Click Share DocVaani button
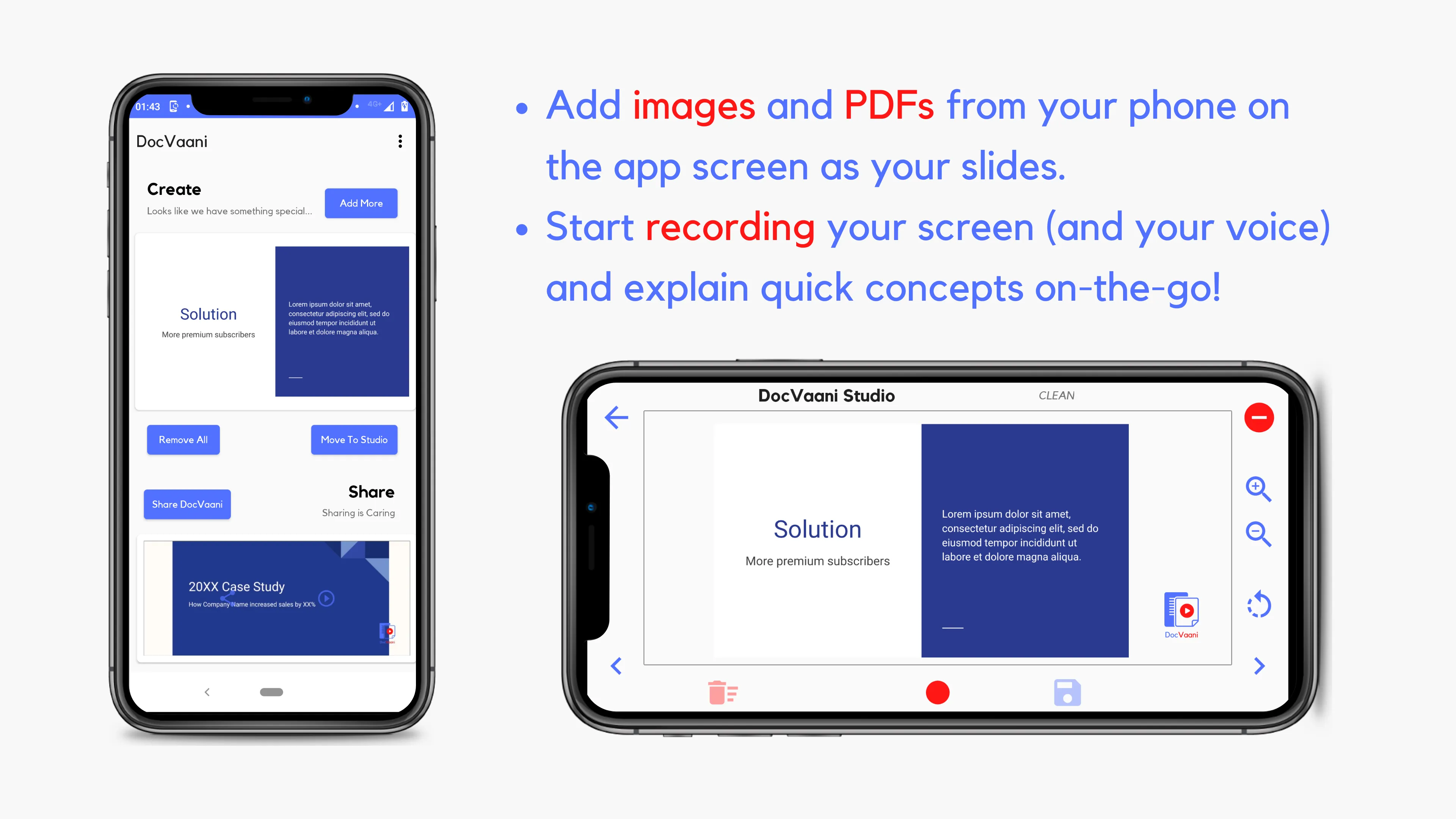Screen dimensions: 1456x819 189,504
